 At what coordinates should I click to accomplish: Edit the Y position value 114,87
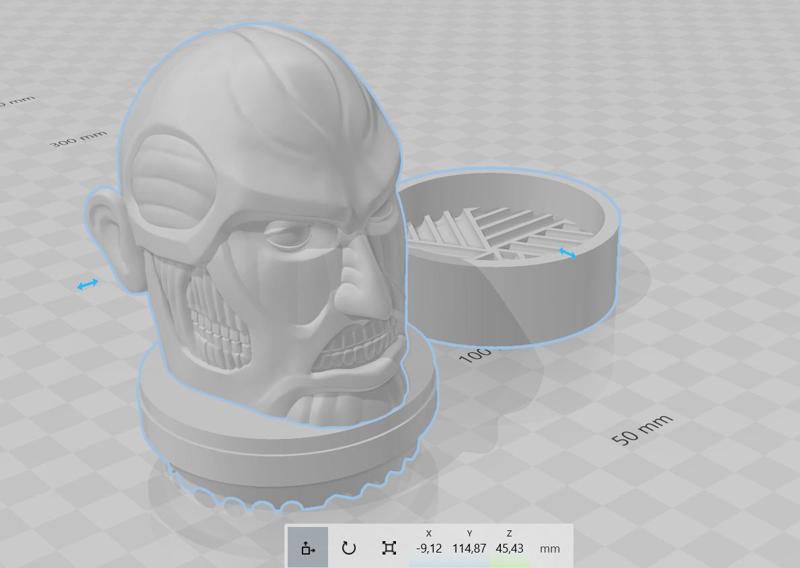tap(469, 549)
